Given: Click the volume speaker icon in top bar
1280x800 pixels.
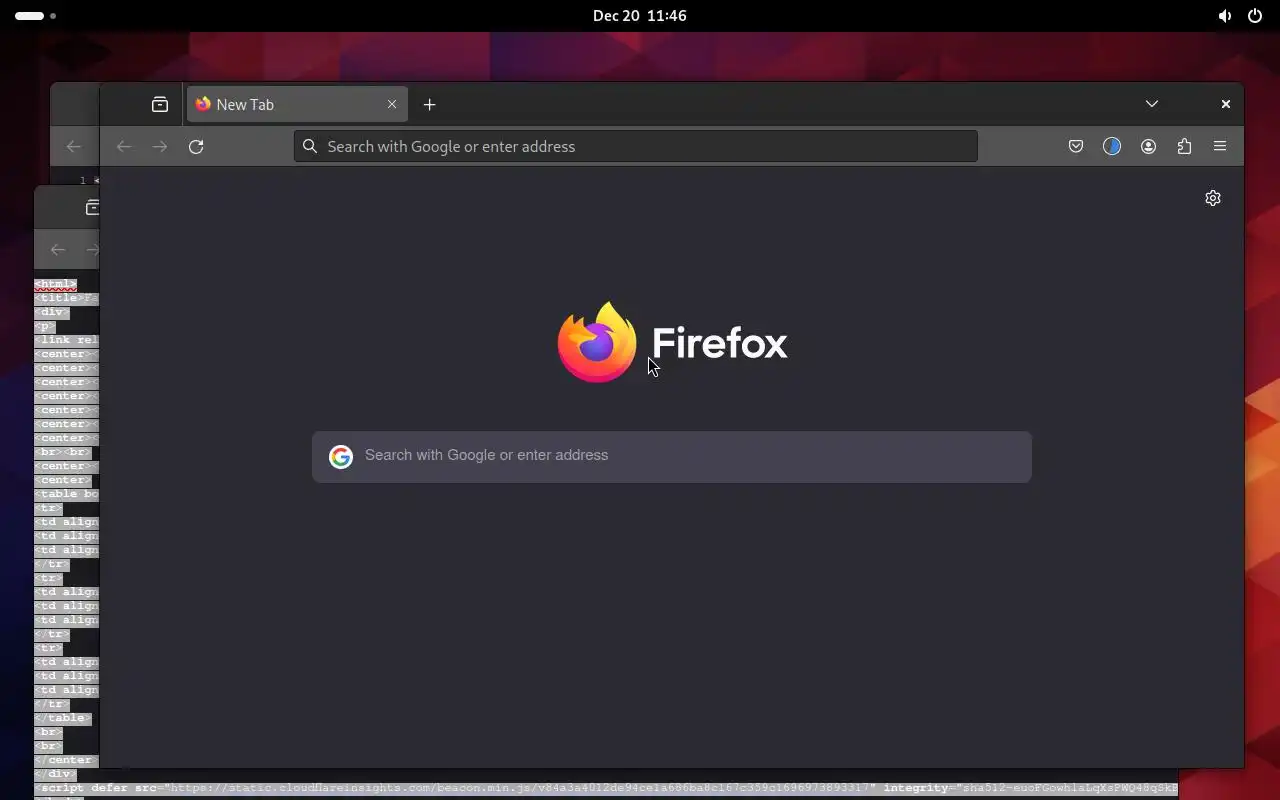Looking at the screenshot, I should [x=1224, y=16].
